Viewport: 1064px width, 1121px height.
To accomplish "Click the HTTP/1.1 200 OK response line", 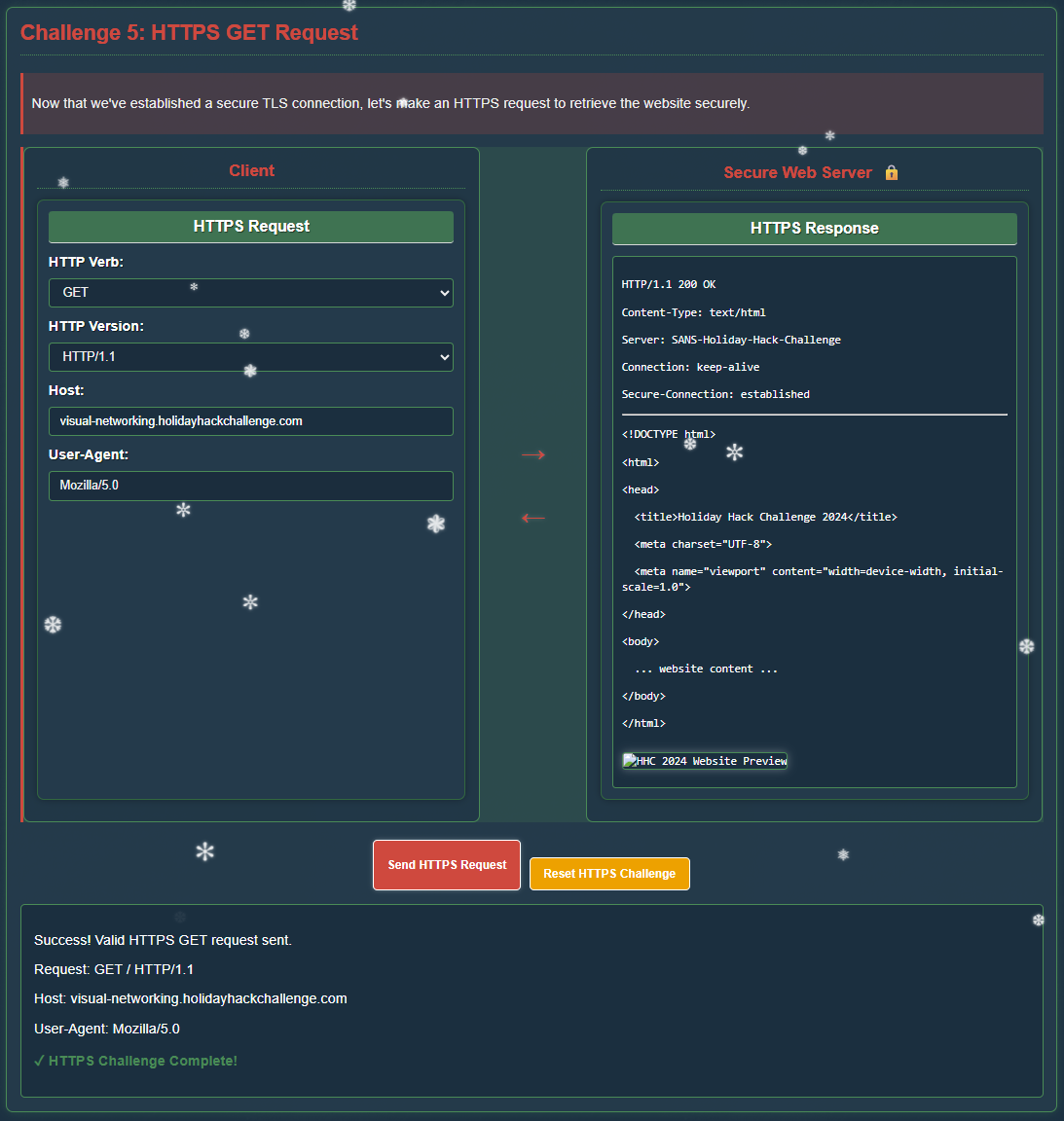I will (x=669, y=284).
